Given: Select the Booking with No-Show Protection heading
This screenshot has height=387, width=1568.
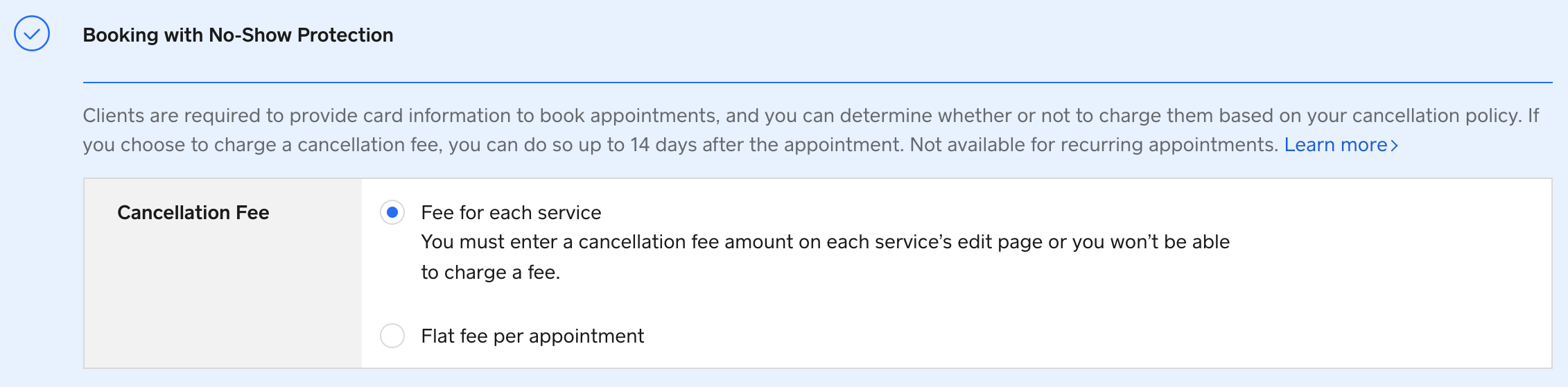Looking at the screenshot, I should (x=238, y=35).
